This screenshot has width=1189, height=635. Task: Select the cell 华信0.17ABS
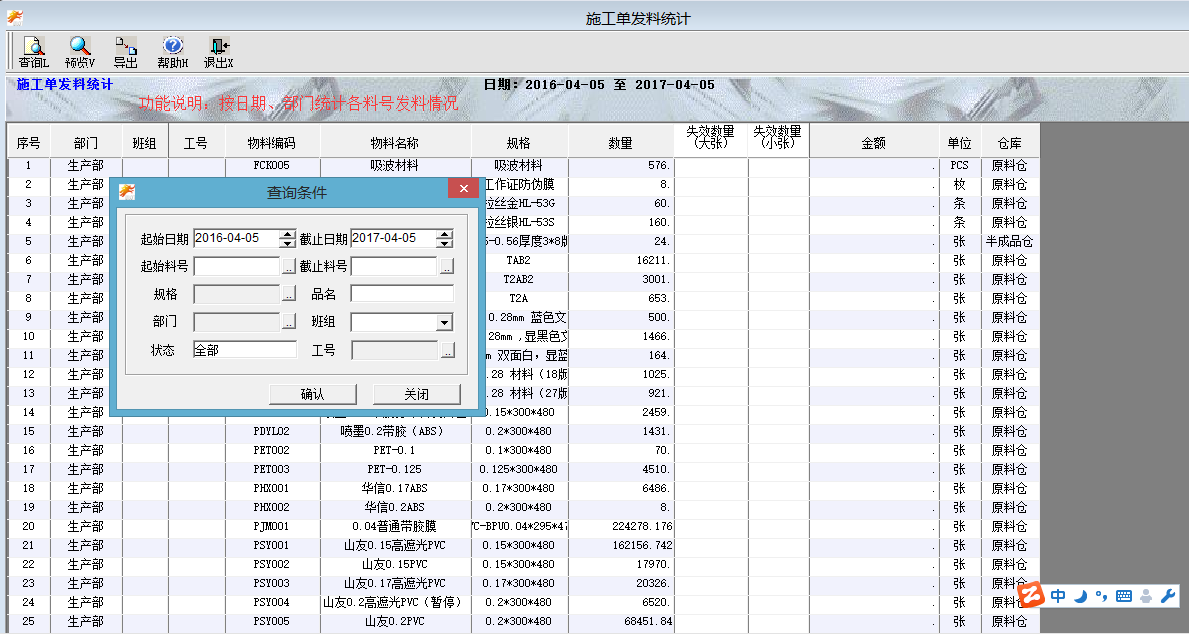point(395,488)
